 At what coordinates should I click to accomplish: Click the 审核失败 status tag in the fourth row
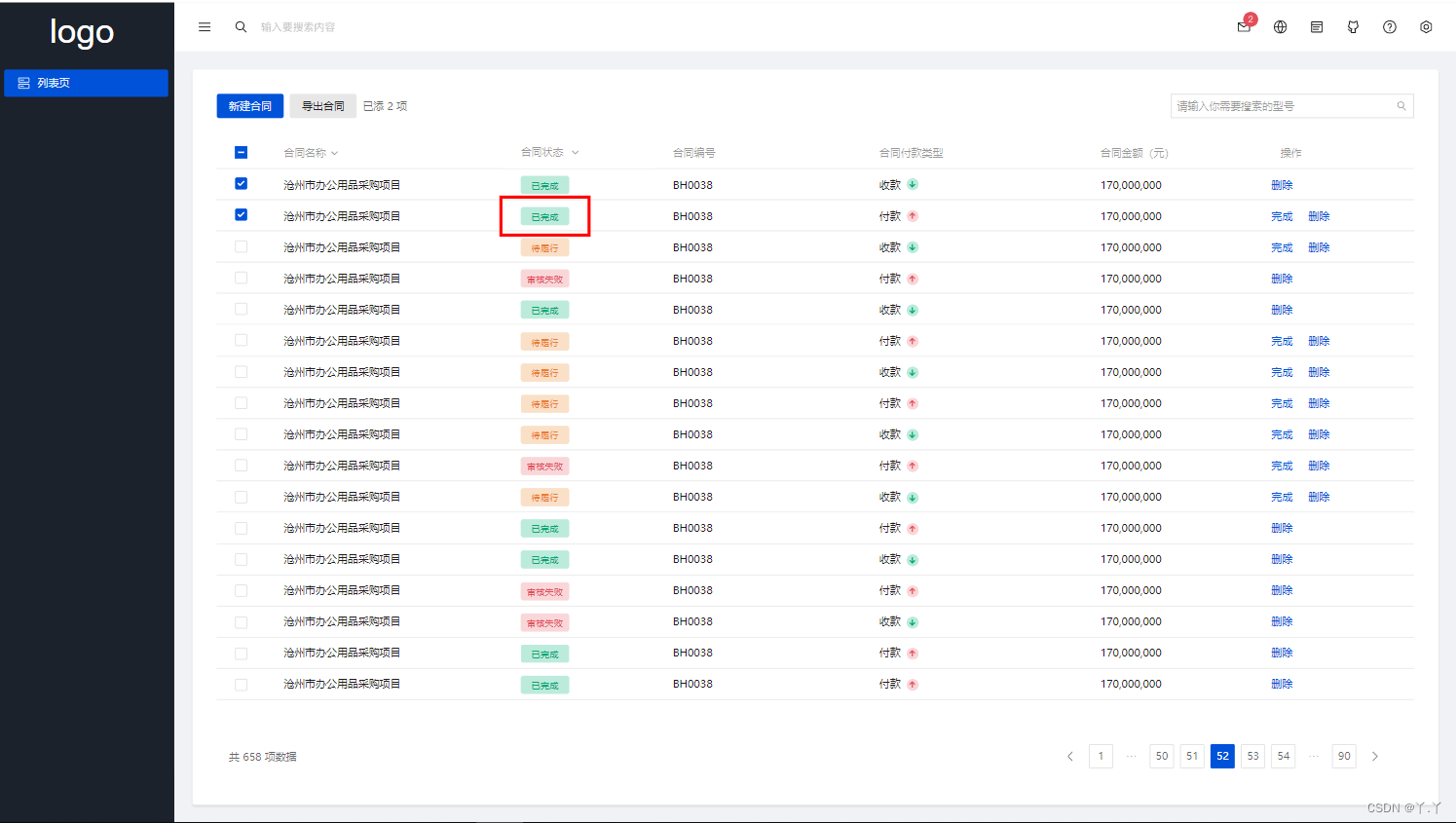coord(544,280)
